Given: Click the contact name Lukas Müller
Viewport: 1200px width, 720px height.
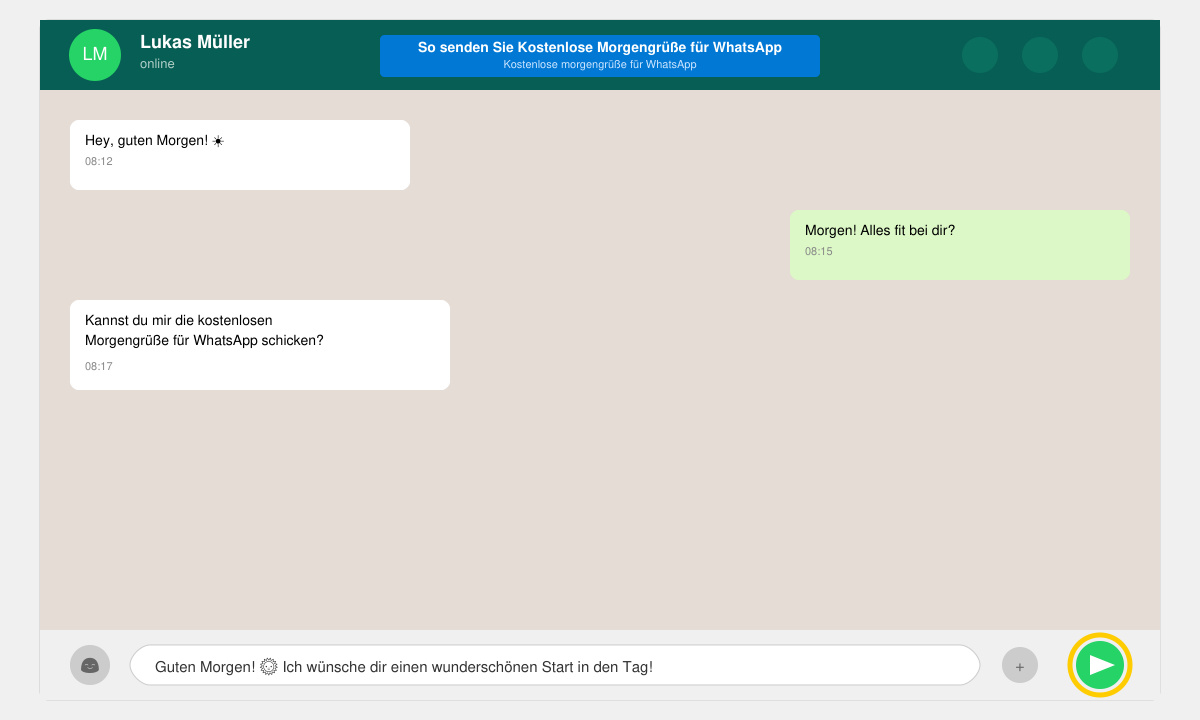Looking at the screenshot, I should point(195,42).
